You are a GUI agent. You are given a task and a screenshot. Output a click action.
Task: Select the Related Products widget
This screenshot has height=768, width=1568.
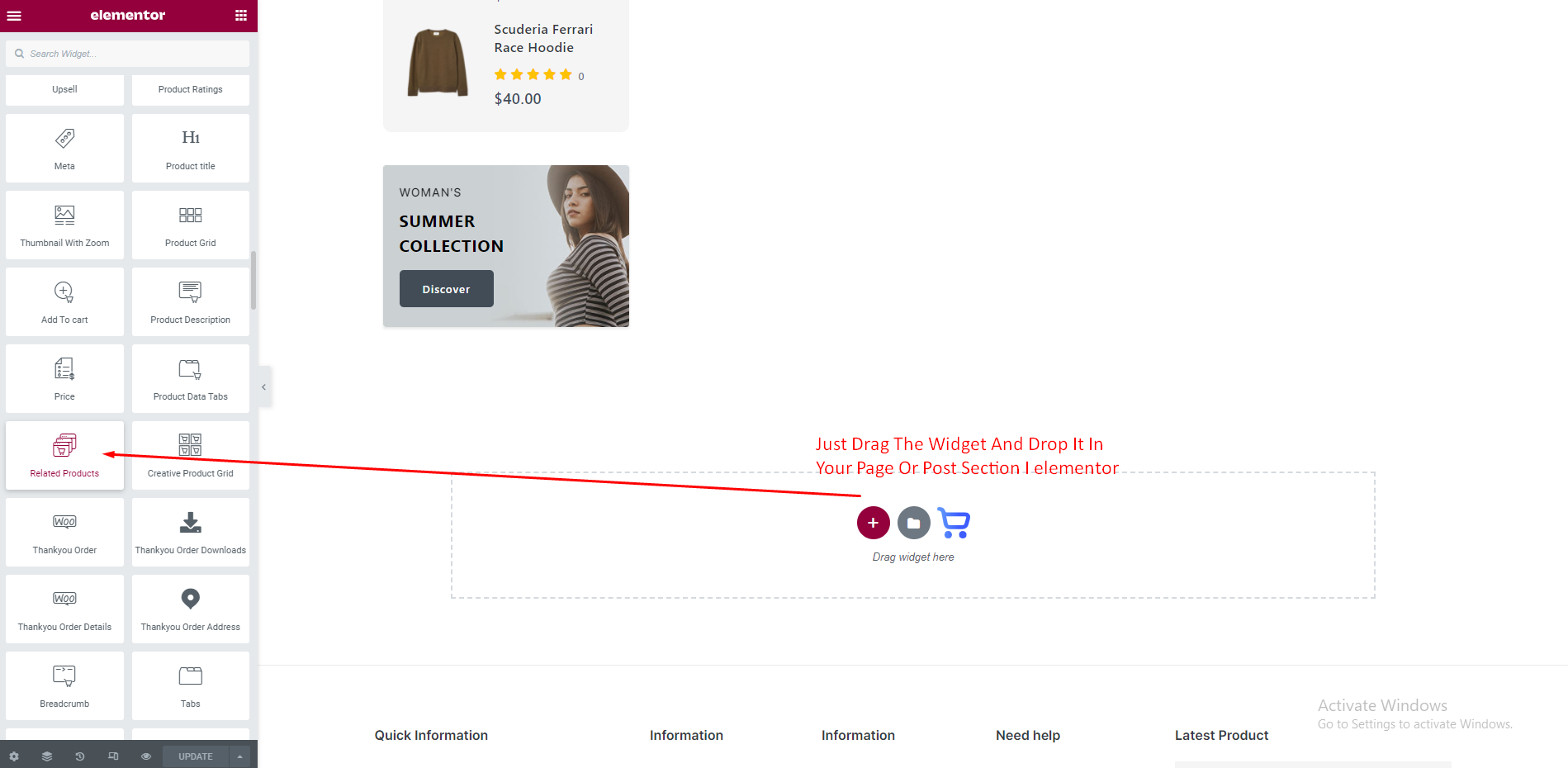tap(64, 455)
